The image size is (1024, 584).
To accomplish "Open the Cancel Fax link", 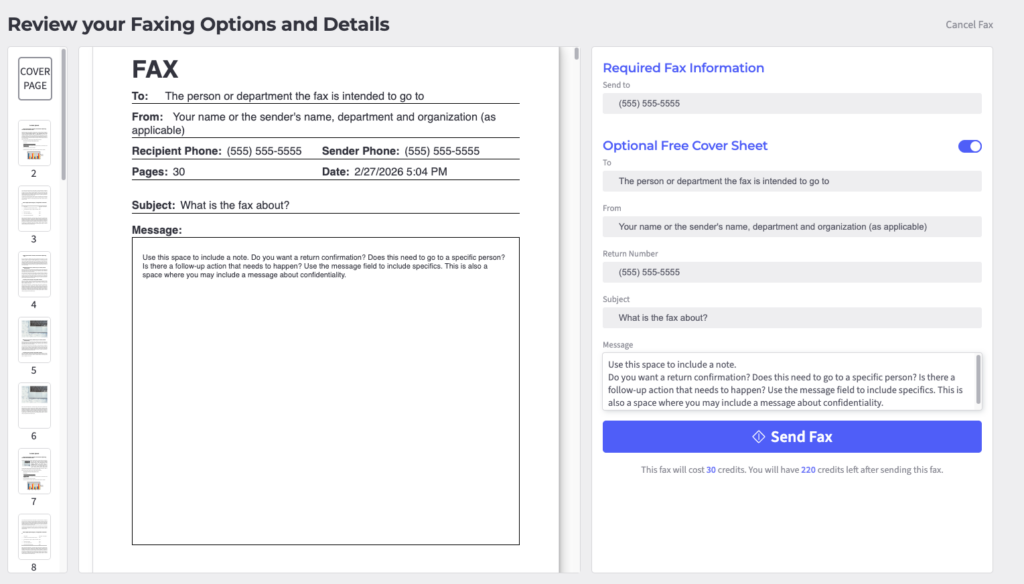I will click(x=969, y=24).
